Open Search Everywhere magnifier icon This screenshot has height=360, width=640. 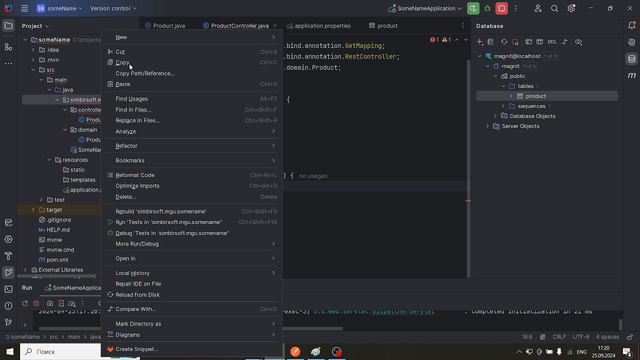554,8
